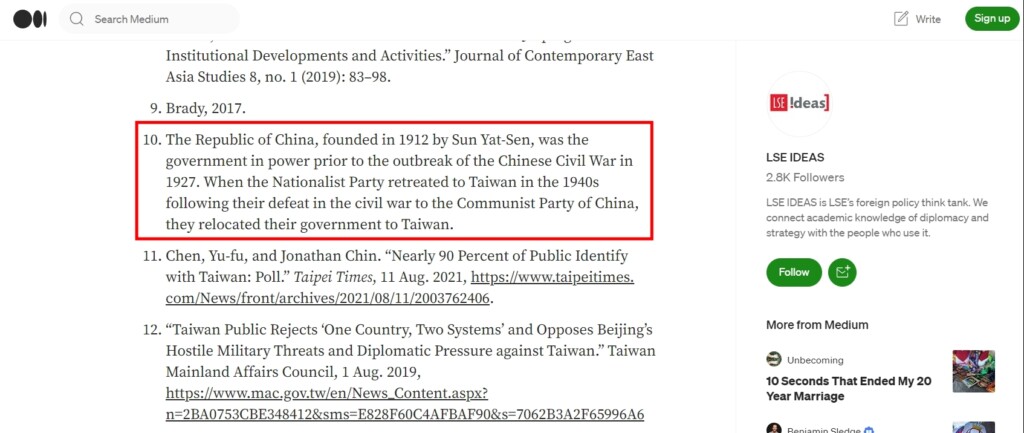
Task: Open the Taipei Times article link
Action: [400, 288]
